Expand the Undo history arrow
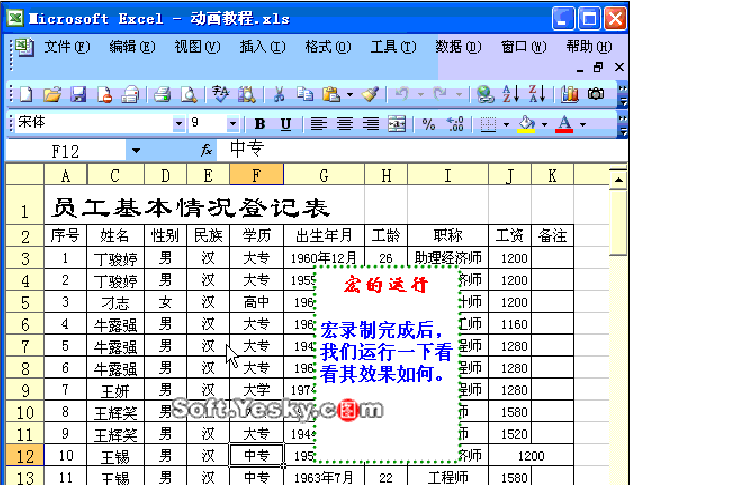 [x=420, y=95]
